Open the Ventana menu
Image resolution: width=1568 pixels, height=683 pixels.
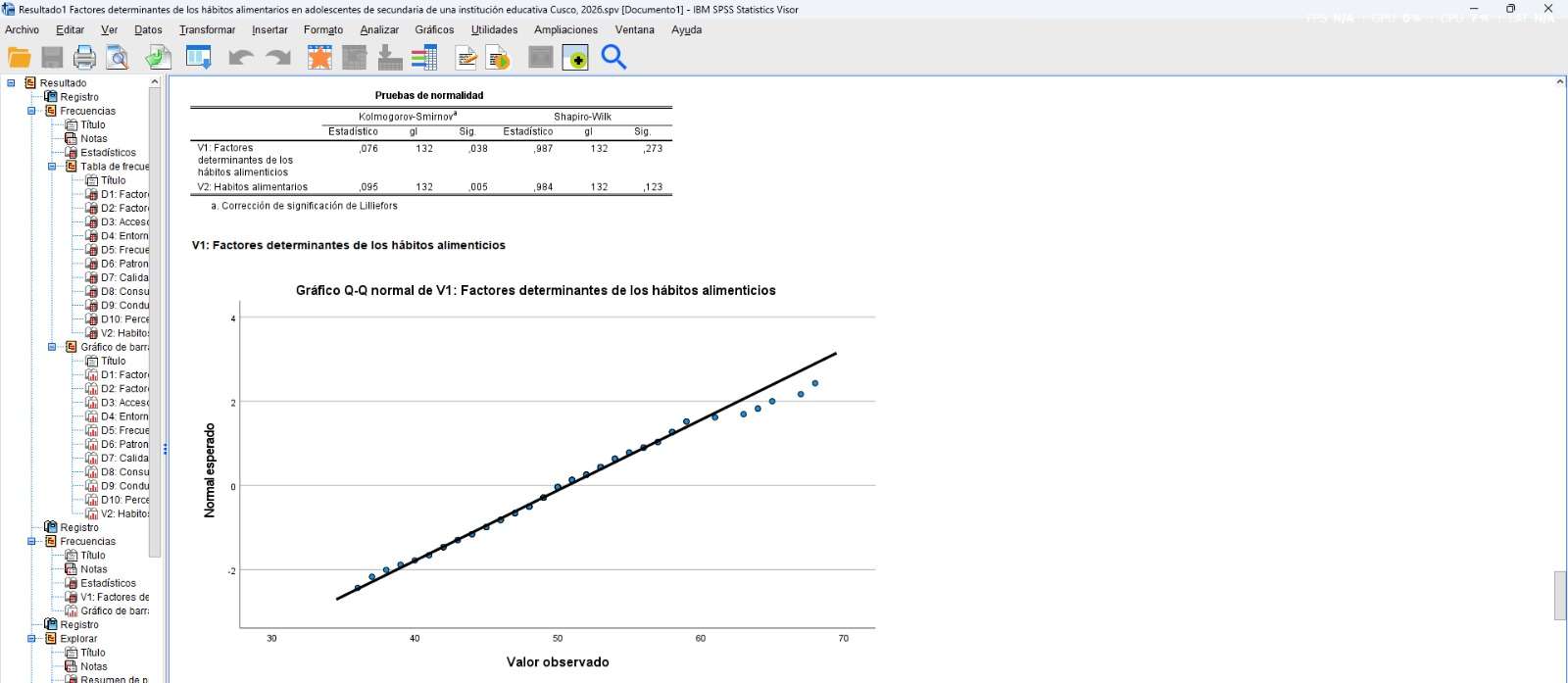(634, 30)
